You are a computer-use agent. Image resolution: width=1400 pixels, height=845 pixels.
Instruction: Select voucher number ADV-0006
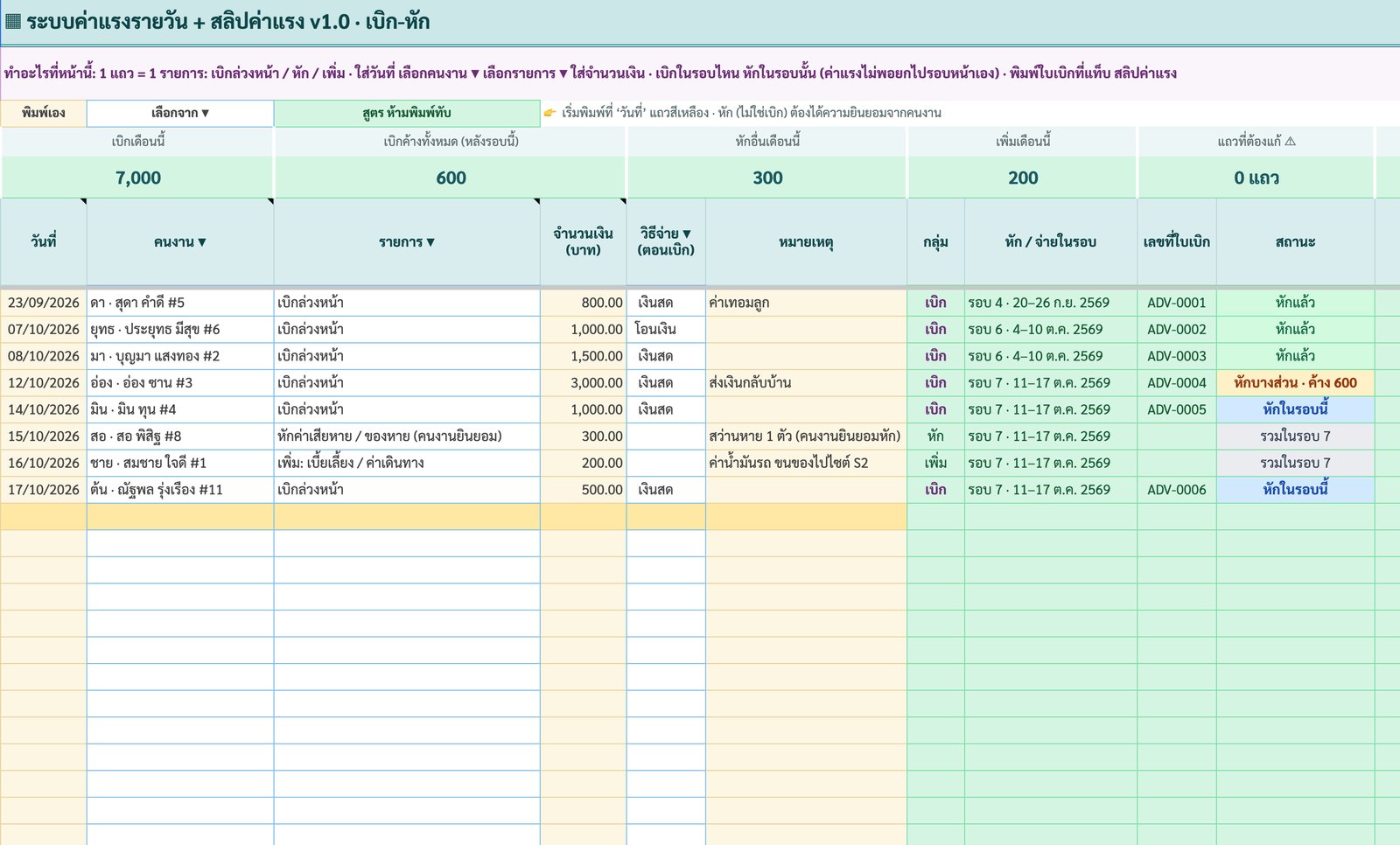pos(1177,490)
